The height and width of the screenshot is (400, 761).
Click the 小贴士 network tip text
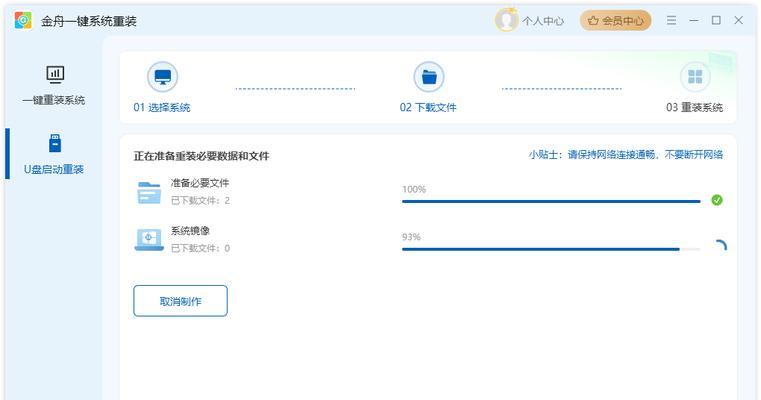pos(626,154)
